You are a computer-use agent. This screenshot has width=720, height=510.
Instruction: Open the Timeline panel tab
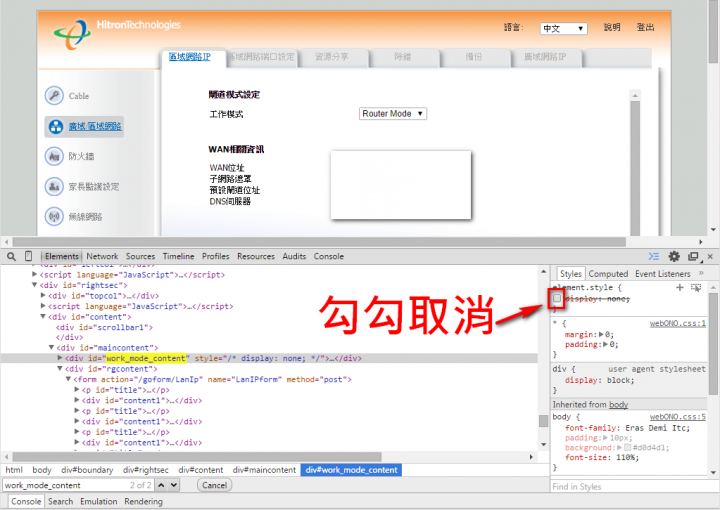178,256
